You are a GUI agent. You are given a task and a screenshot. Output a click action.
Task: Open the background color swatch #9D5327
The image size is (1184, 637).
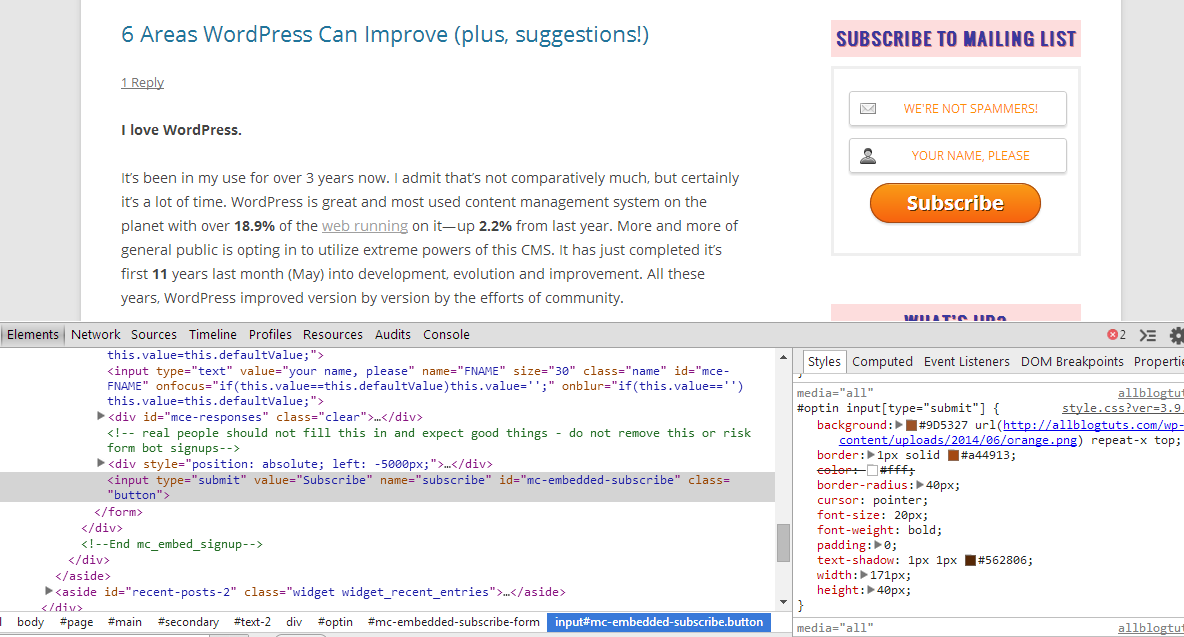(911, 425)
